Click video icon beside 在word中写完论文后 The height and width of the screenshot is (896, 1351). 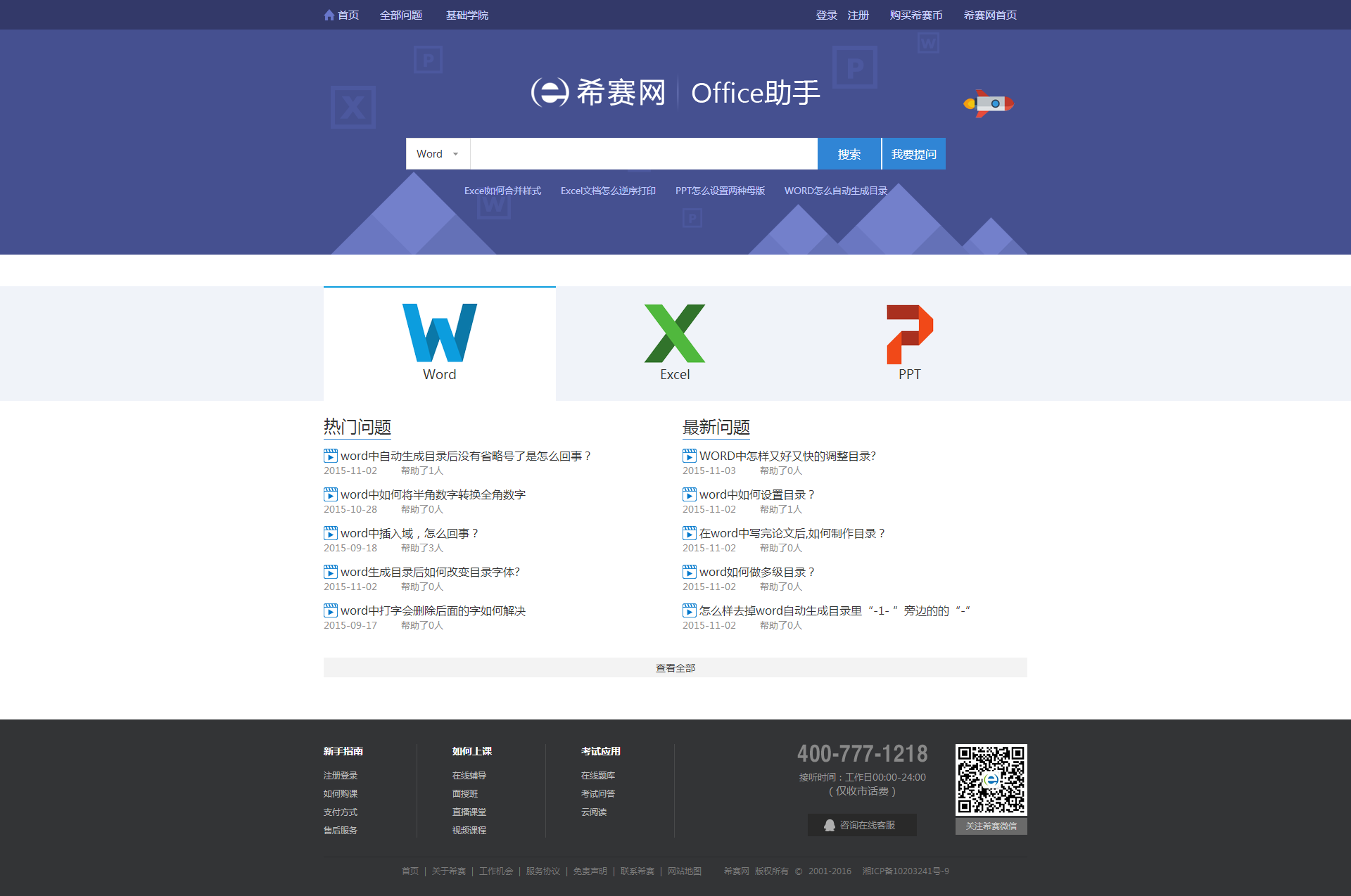690,533
